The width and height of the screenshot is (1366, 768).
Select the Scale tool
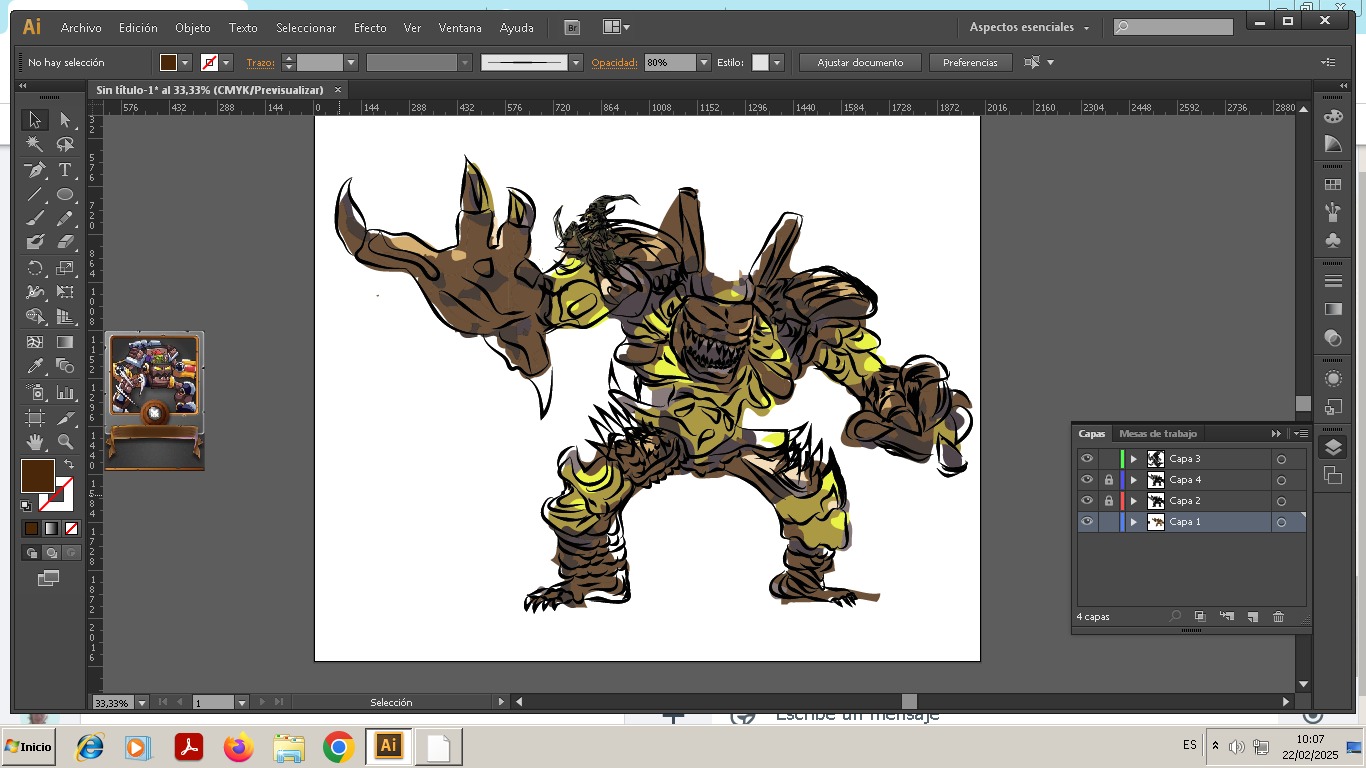[65, 268]
